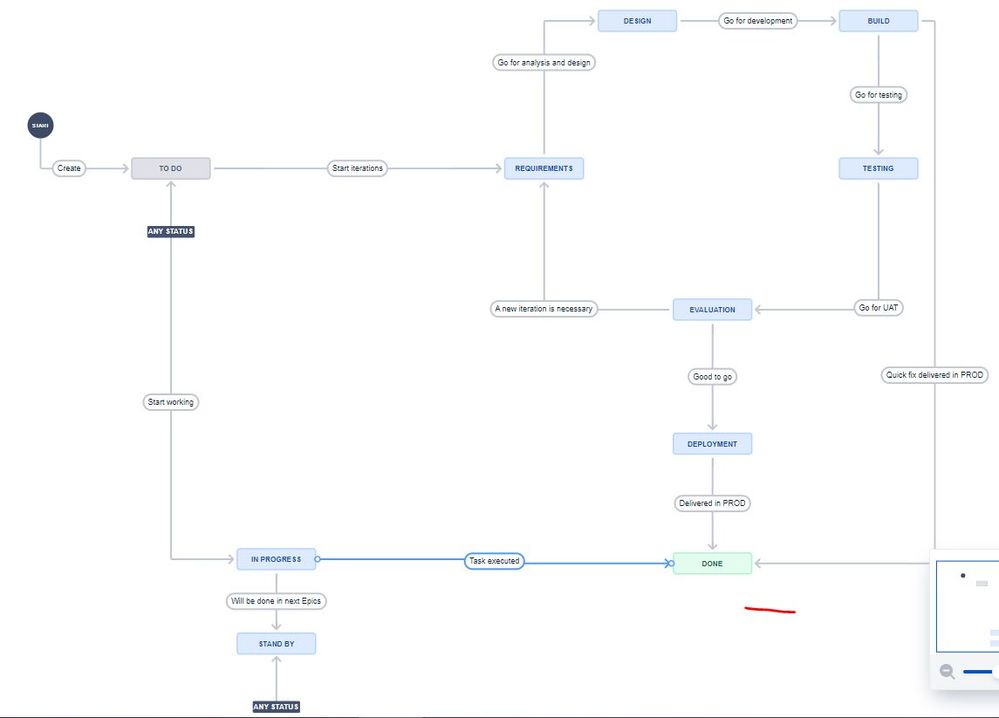Image resolution: width=999 pixels, height=718 pixels.
Task: Select the IN PROGRESS status box
Action: [276, 559]
